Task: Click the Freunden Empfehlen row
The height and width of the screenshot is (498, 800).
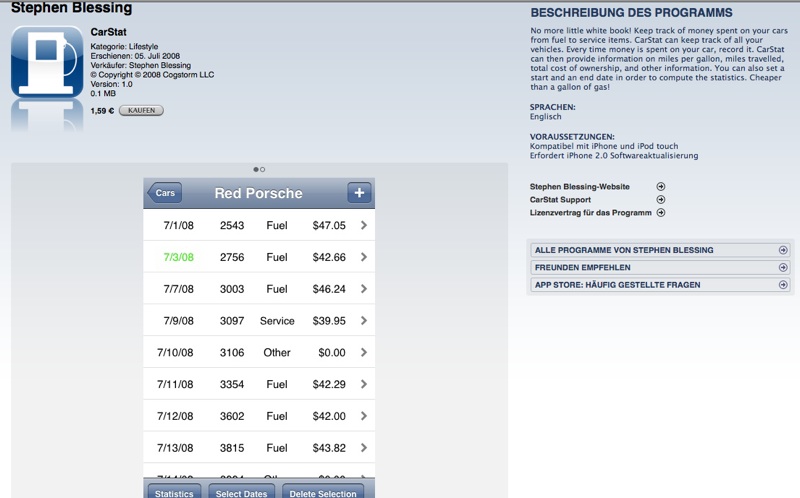Action: pos(660,268)
